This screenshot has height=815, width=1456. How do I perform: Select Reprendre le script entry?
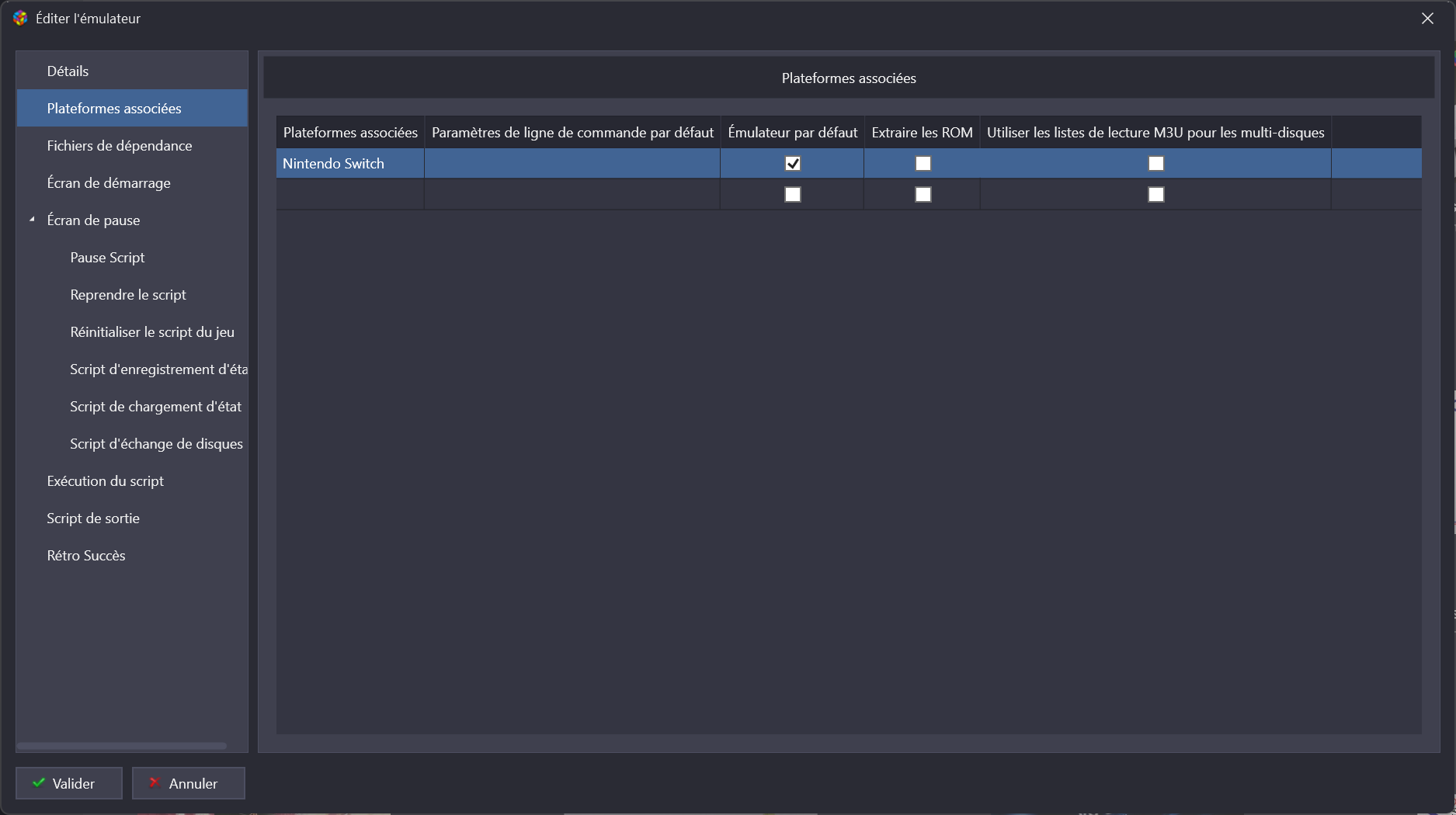point(128,295)
